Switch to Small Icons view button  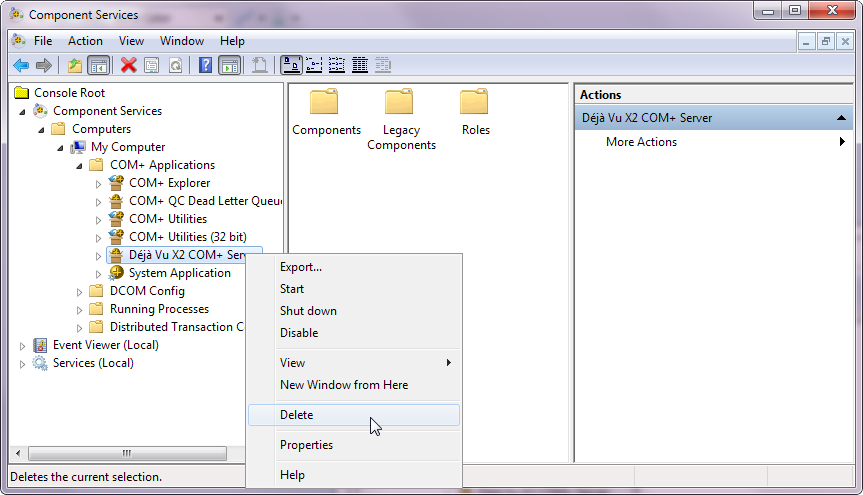point(314,66)
